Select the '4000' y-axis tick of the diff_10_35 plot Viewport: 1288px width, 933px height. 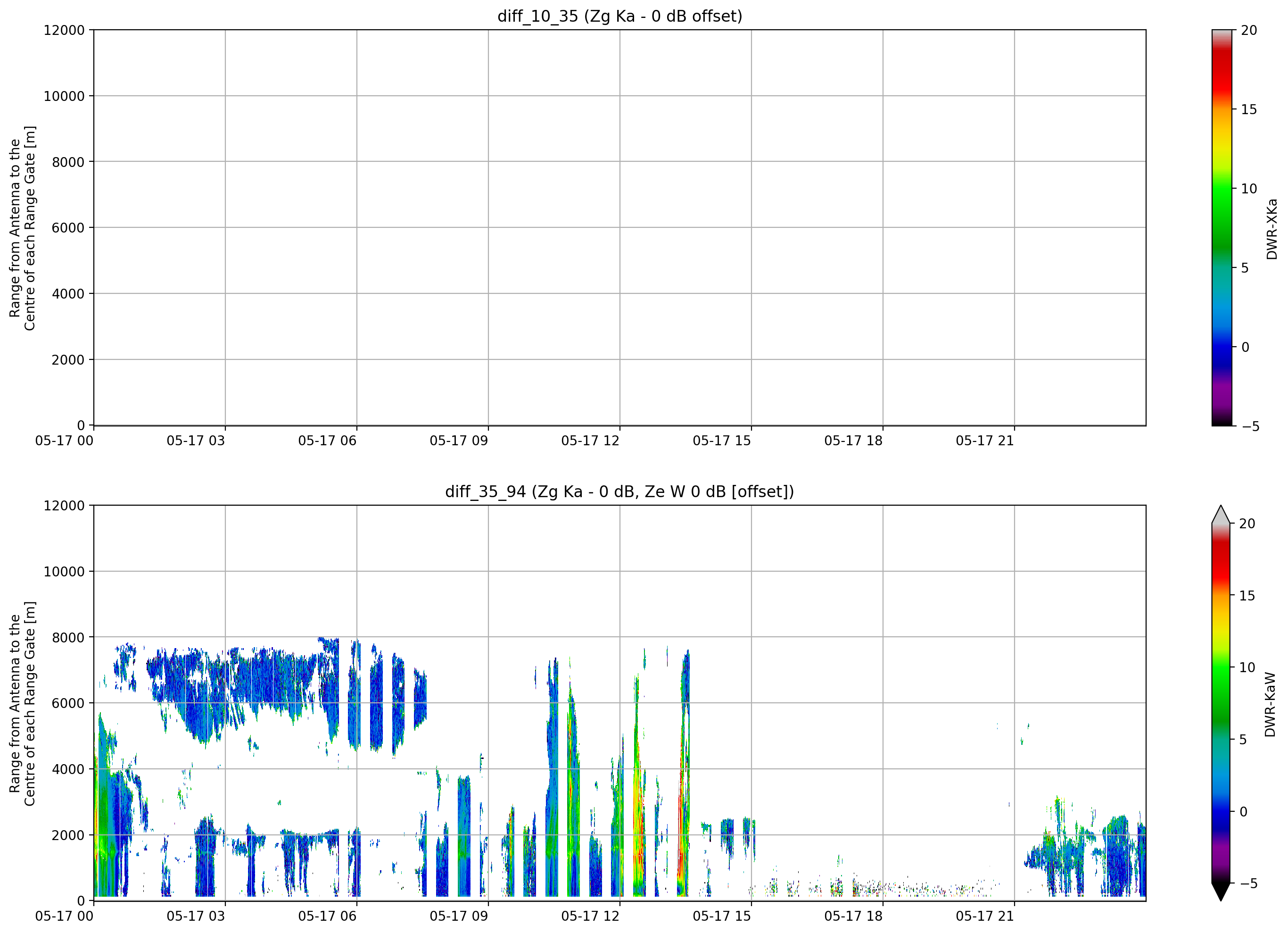(x=68, y=294)
